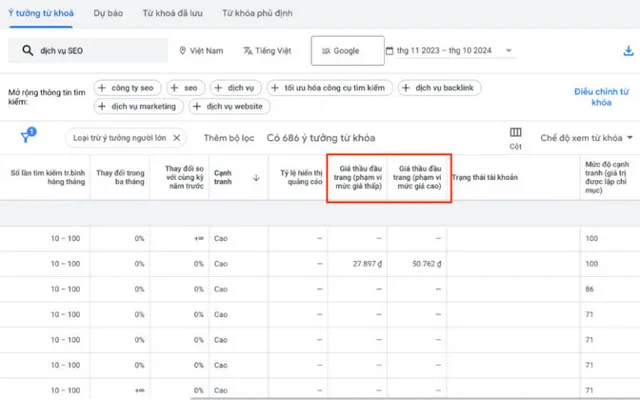This screenshot has width=640, height=400.
Task: Click the descending sort arrow in Cạnh tranh
Action: (256, 178)
